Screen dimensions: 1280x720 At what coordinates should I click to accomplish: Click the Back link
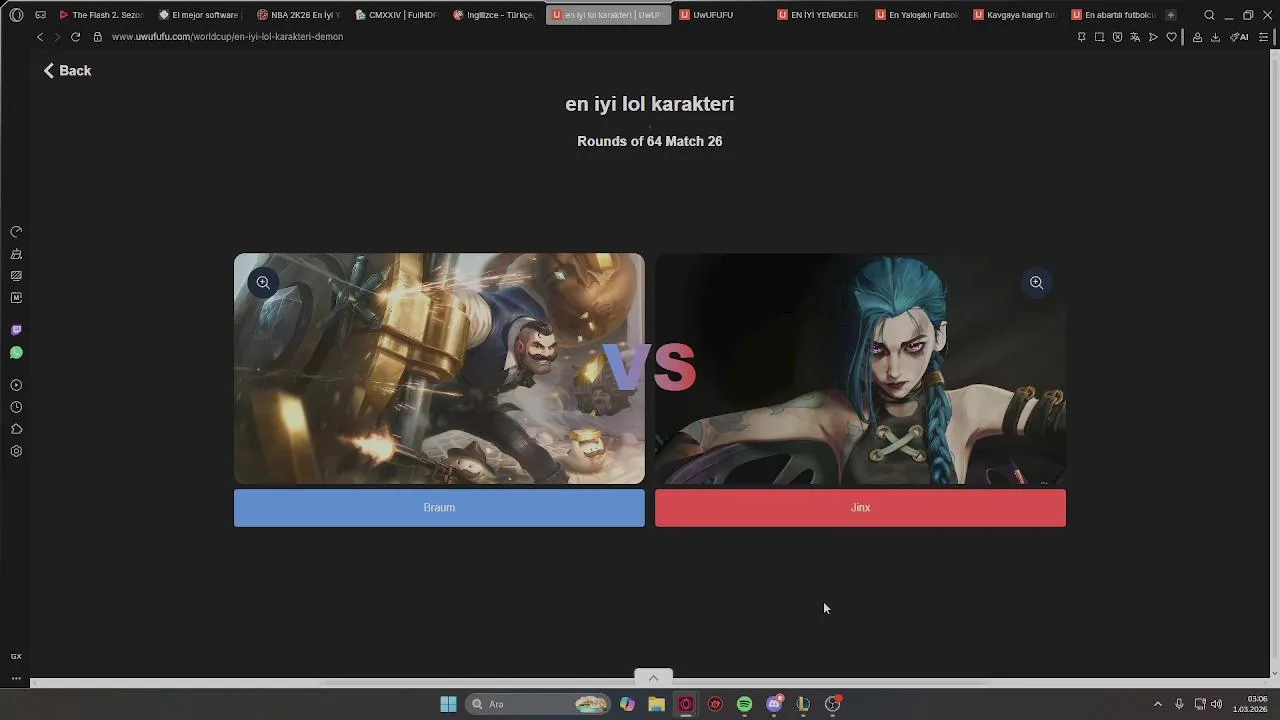point(67,71)
